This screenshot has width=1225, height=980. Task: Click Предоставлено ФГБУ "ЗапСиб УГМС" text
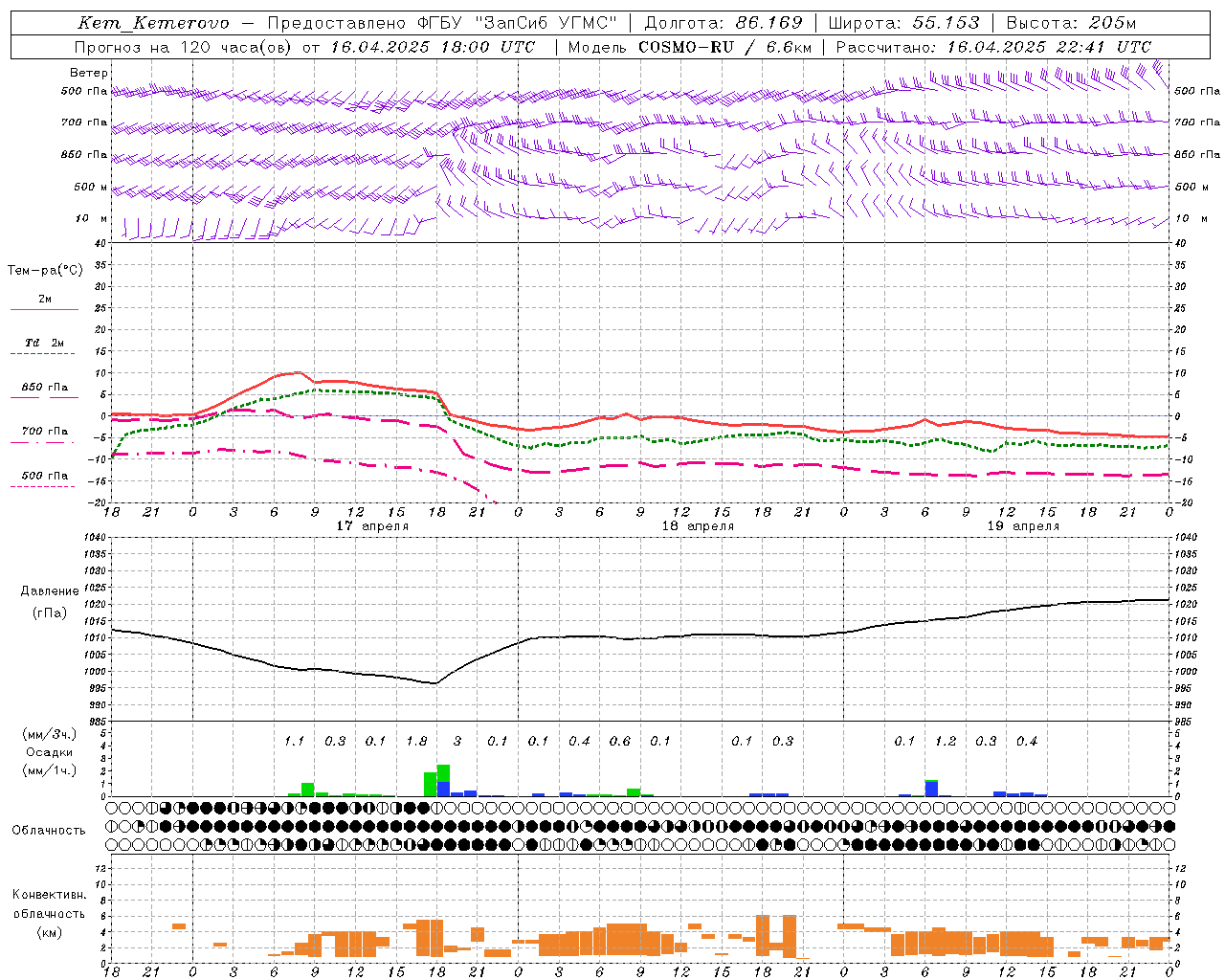[442, 23]
